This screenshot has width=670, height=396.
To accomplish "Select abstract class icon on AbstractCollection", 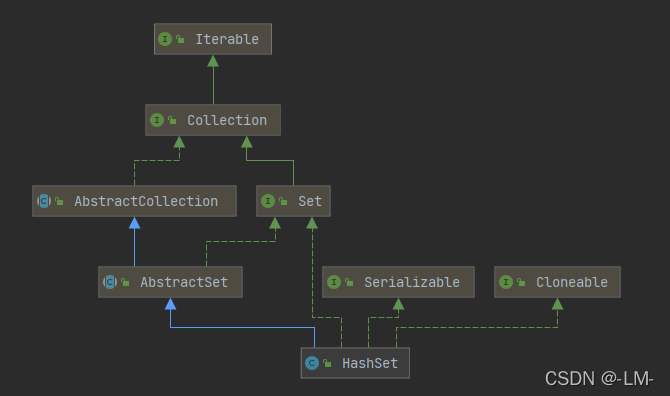I will click(44, 201).
